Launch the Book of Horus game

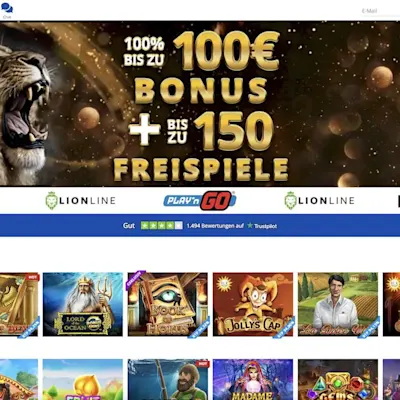tap(168, 304)
